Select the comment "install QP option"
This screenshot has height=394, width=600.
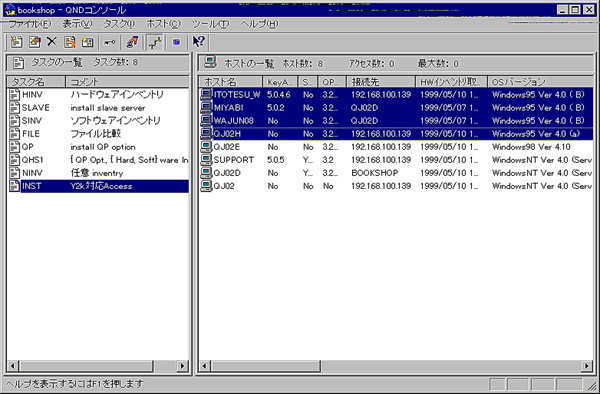point(103,147)
